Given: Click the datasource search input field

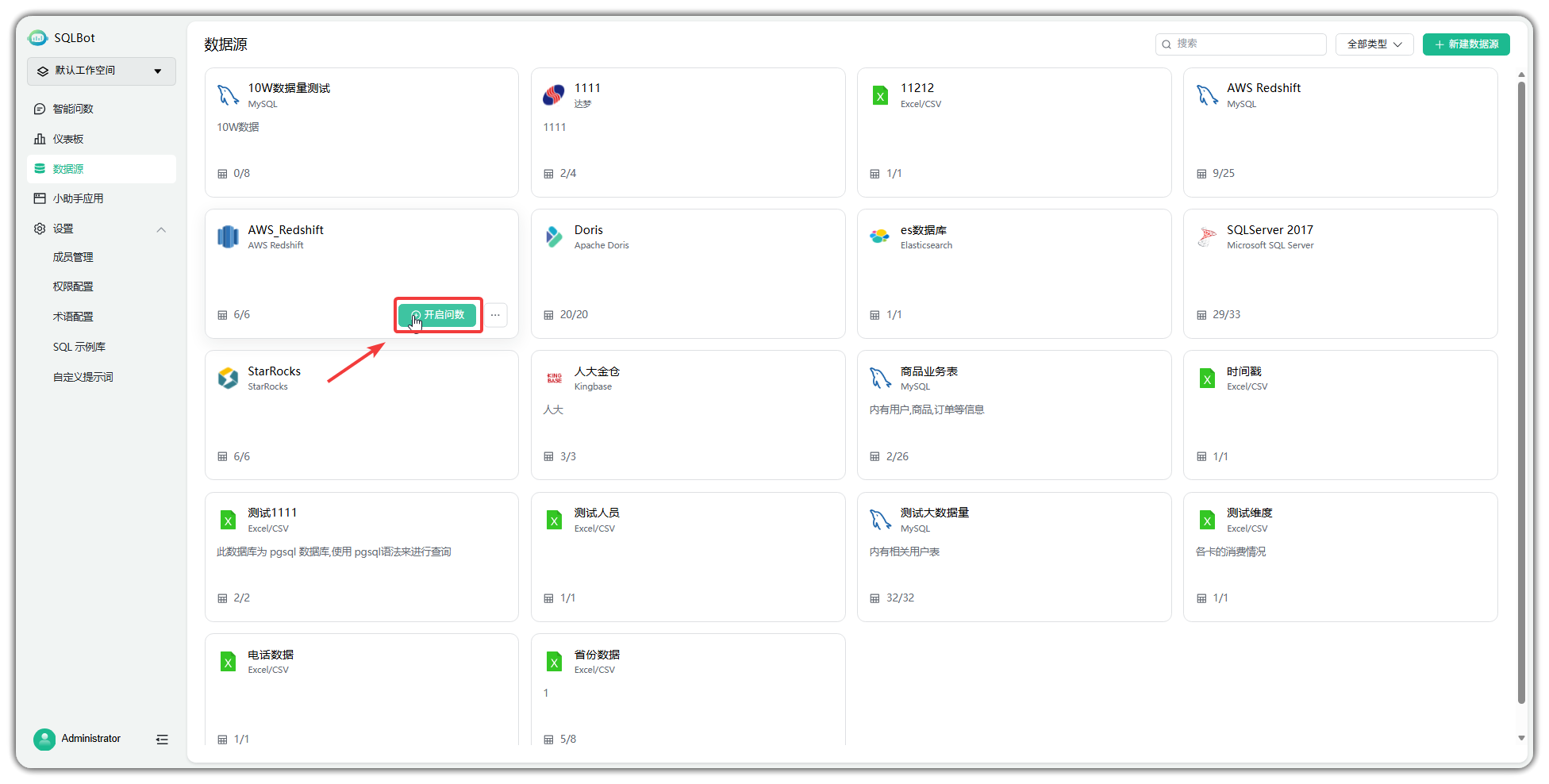Looking at the screenshot, I should (x=1246, y=44).
